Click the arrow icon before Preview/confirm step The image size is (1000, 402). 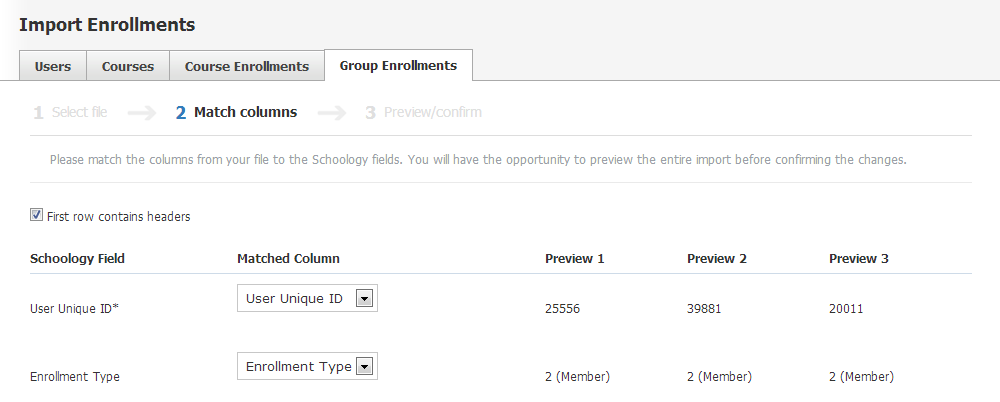pos(331,113)
